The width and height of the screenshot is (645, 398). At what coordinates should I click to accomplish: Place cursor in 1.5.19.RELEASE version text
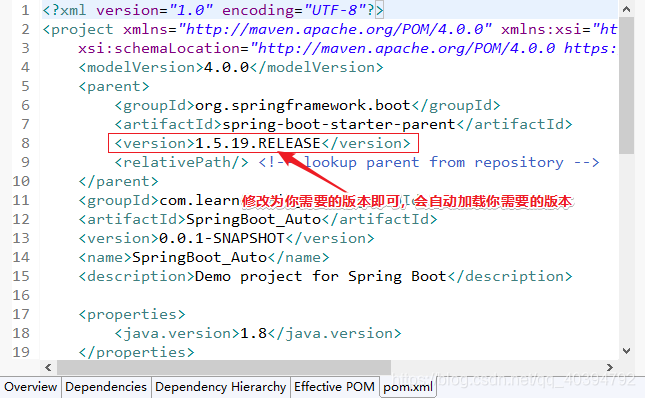click(258, 143)
